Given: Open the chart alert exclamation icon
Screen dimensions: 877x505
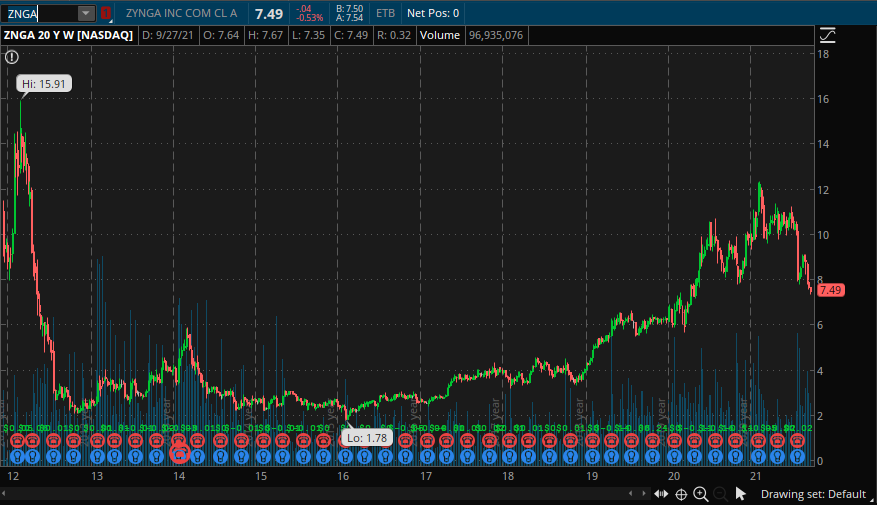Looking at the screenshot, I should tap(12, 57).
